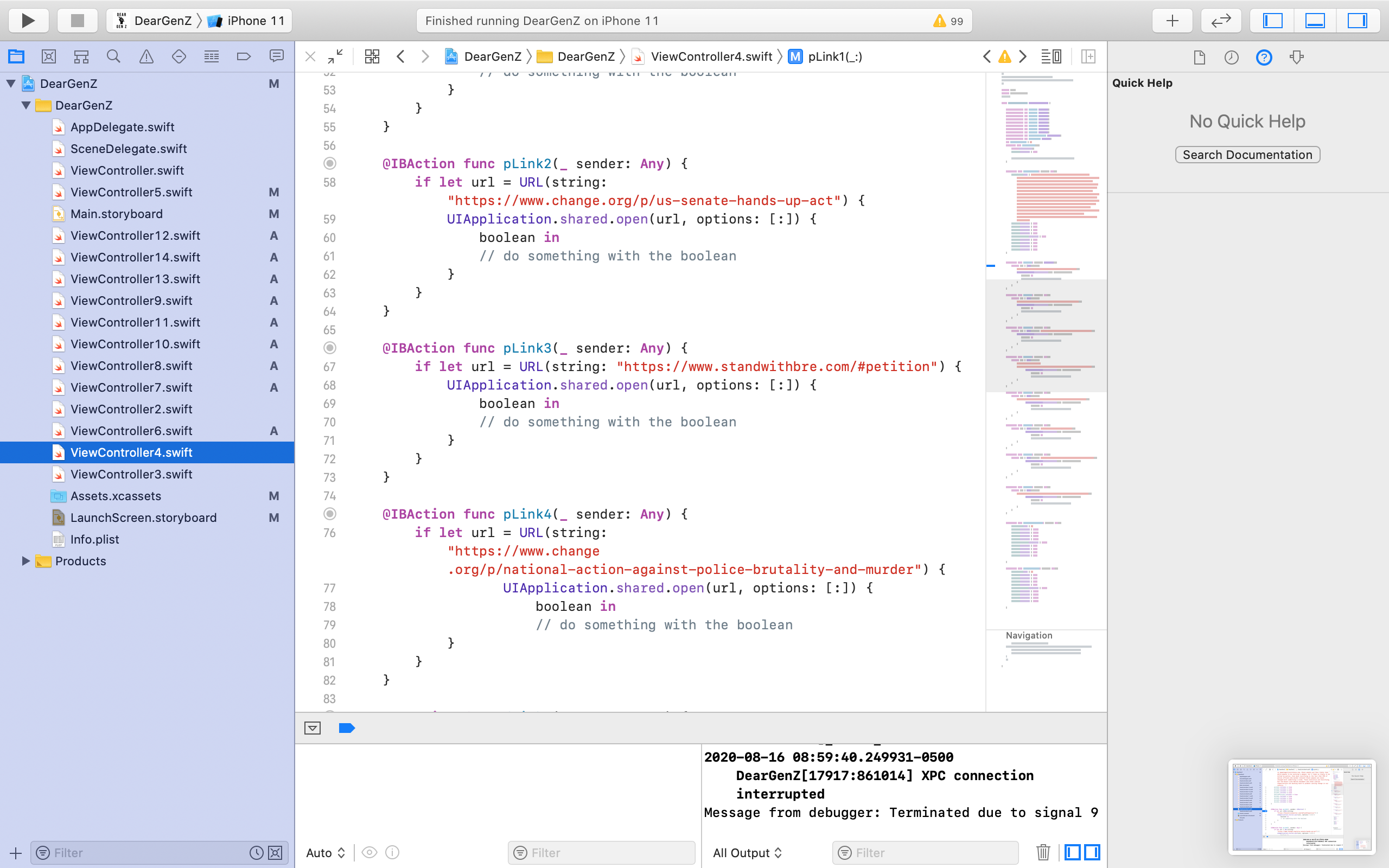Select ViewController5.swift in file list

tap(131, 192)
